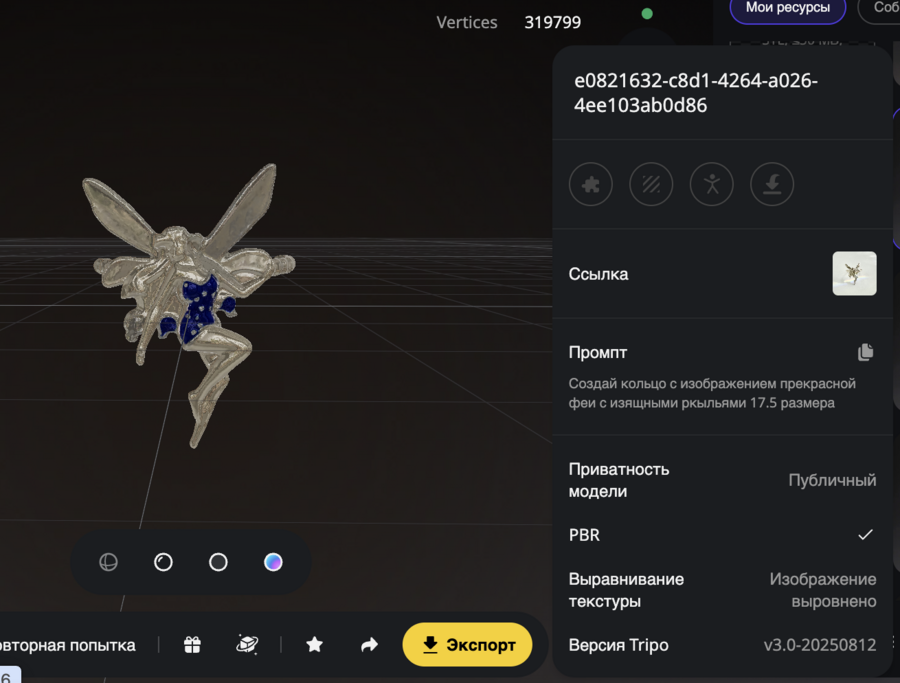Click the yellow Экспорт button

pyautogui.click(x=467, y=645)
